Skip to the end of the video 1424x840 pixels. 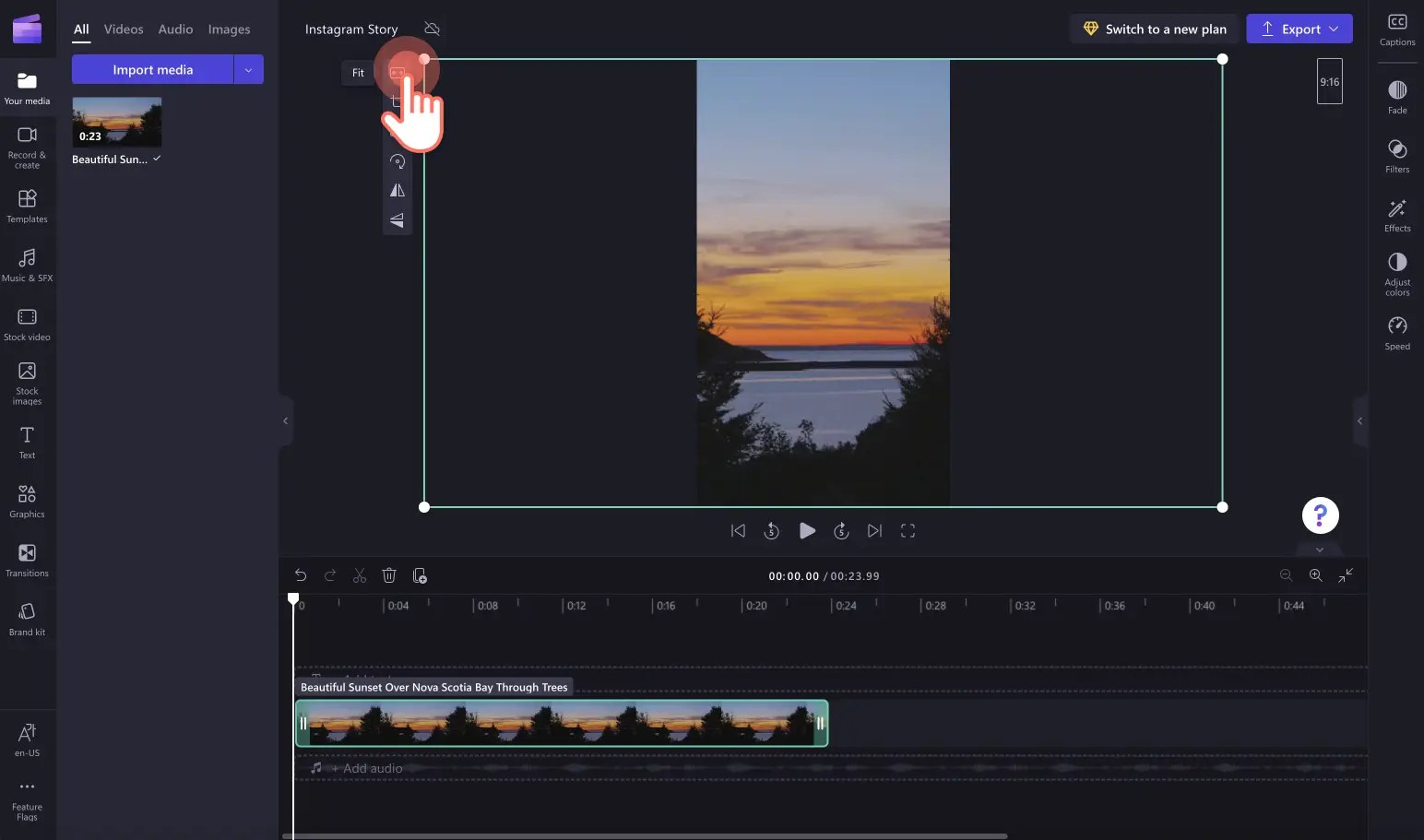coord(874,531)
